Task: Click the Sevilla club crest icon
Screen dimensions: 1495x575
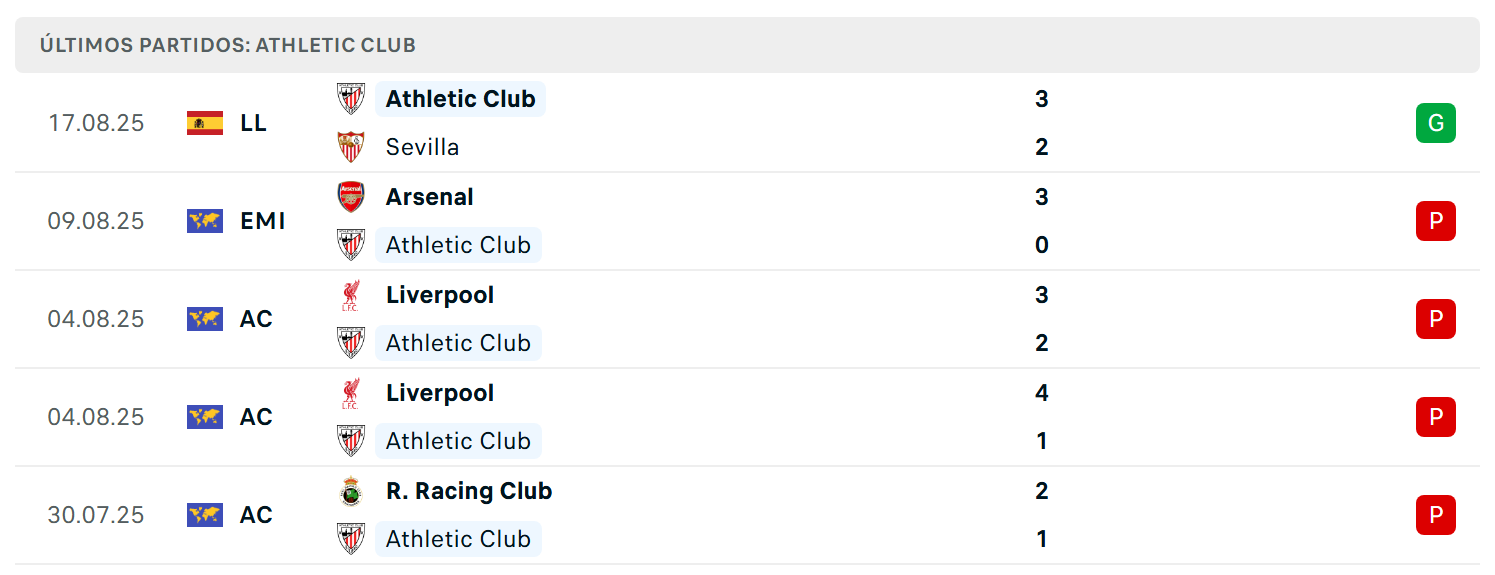Action: tap(351, 147)
